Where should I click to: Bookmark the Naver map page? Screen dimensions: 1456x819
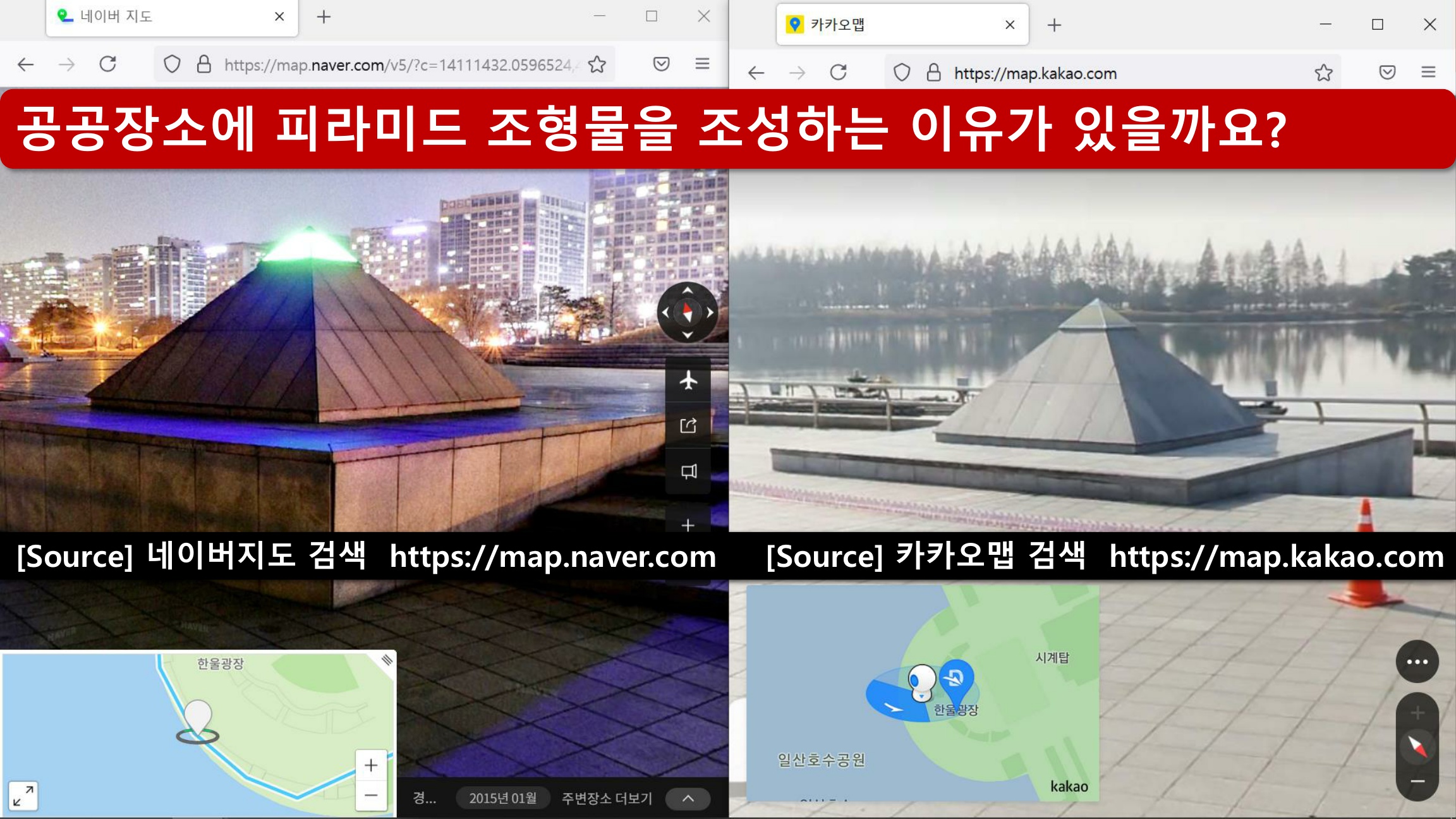click(x=597, y=64)
